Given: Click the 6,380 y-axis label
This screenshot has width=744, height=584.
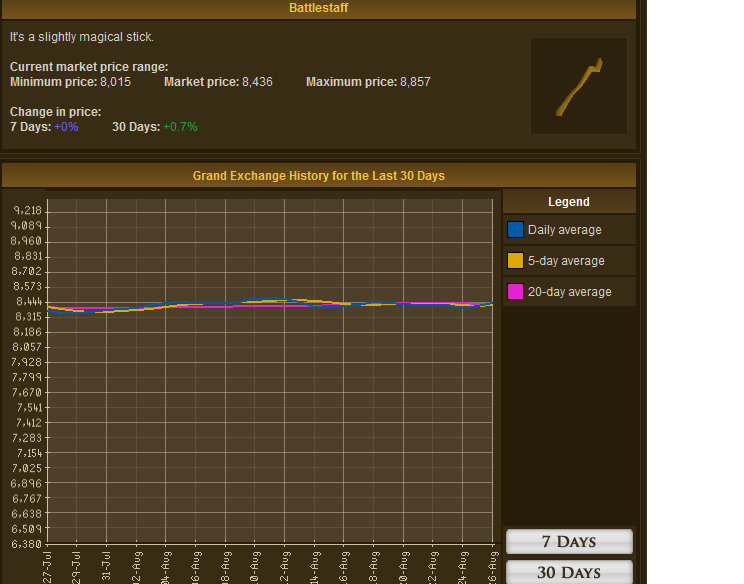Looking at the screenshot, I should coord(27,544).
